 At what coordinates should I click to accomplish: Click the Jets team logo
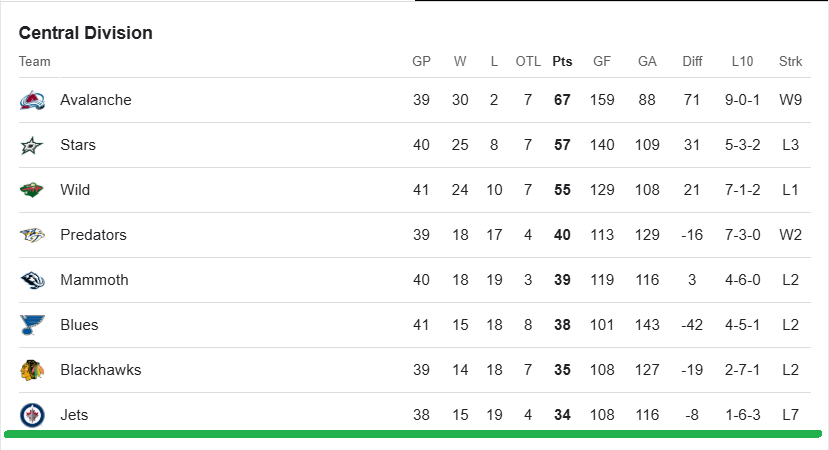(32, 414)
